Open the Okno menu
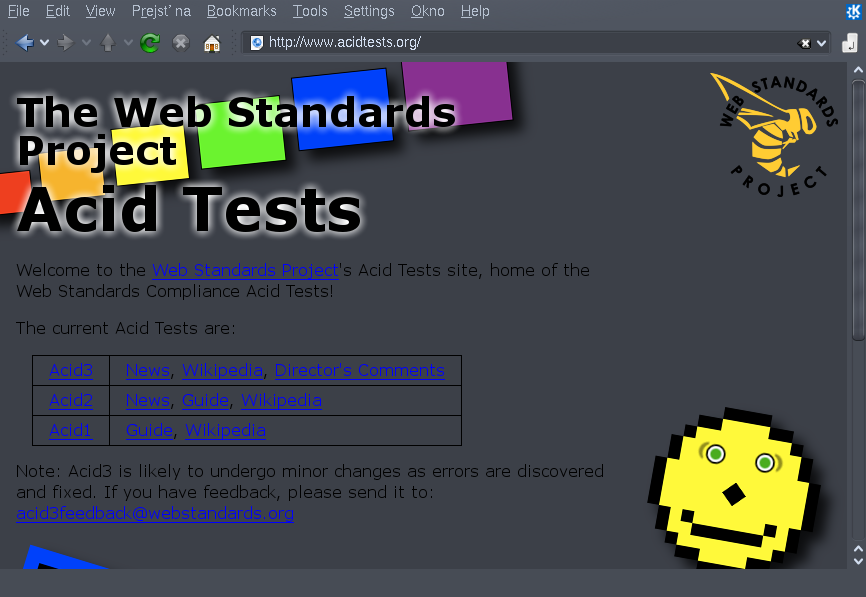This screenshot has width=866, height=597. (x=427, y=11)
